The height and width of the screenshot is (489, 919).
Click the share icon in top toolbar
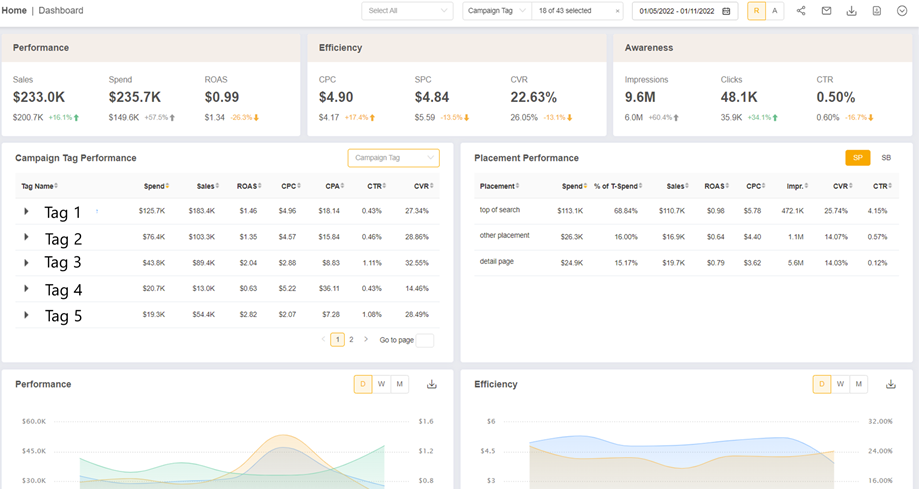[801, 11]
